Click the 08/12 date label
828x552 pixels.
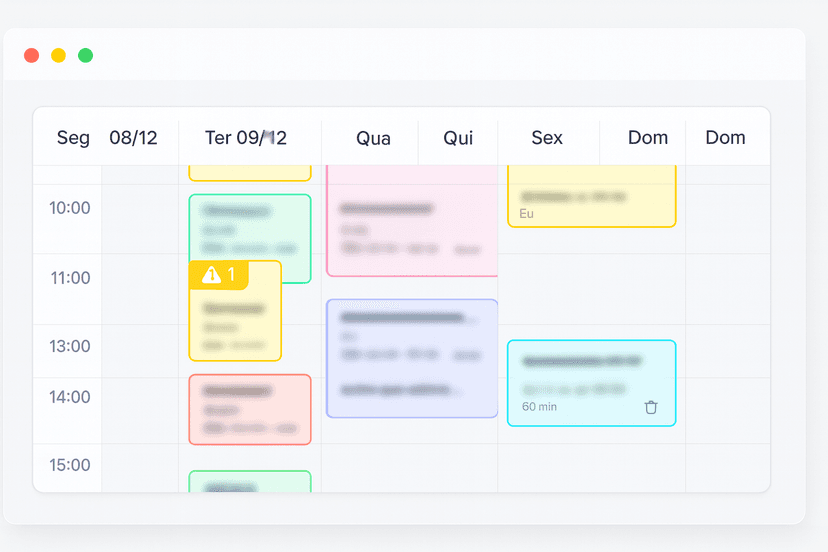(x=133, y=138)
